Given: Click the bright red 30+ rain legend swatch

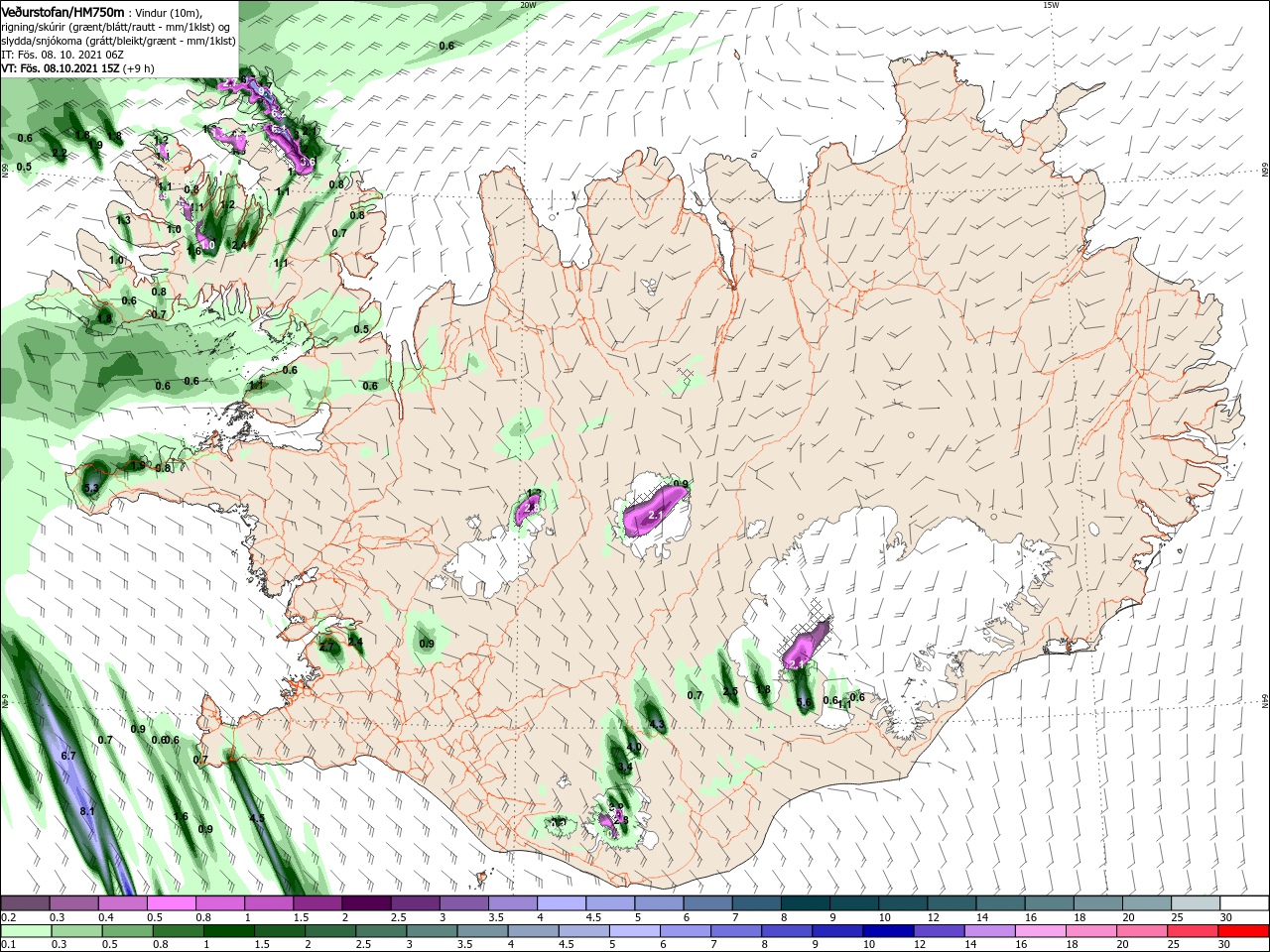Looking at the screenshot, I should pos(1244,931).
